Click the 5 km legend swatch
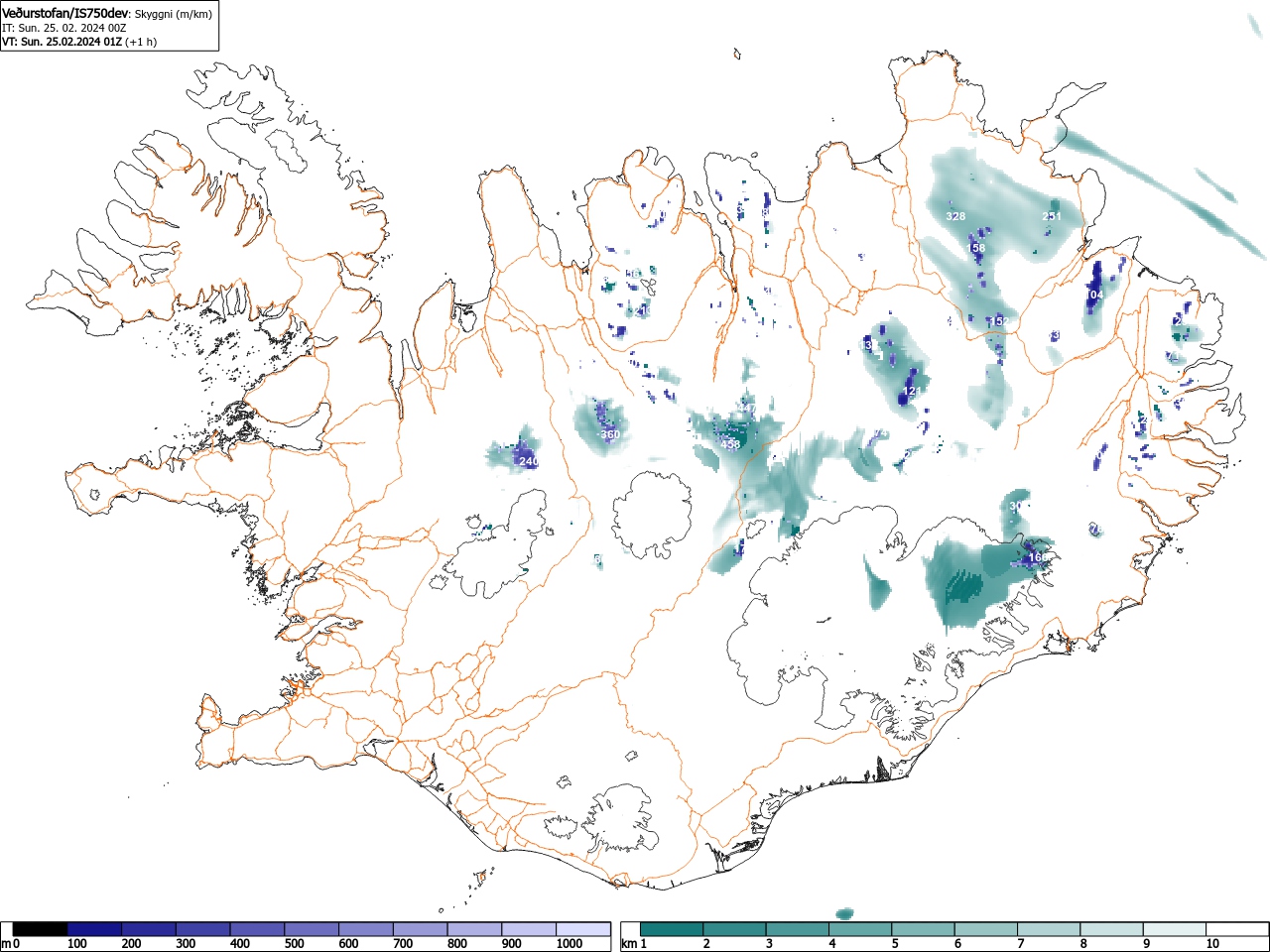Screen dimensions: 1270x952 923,929
